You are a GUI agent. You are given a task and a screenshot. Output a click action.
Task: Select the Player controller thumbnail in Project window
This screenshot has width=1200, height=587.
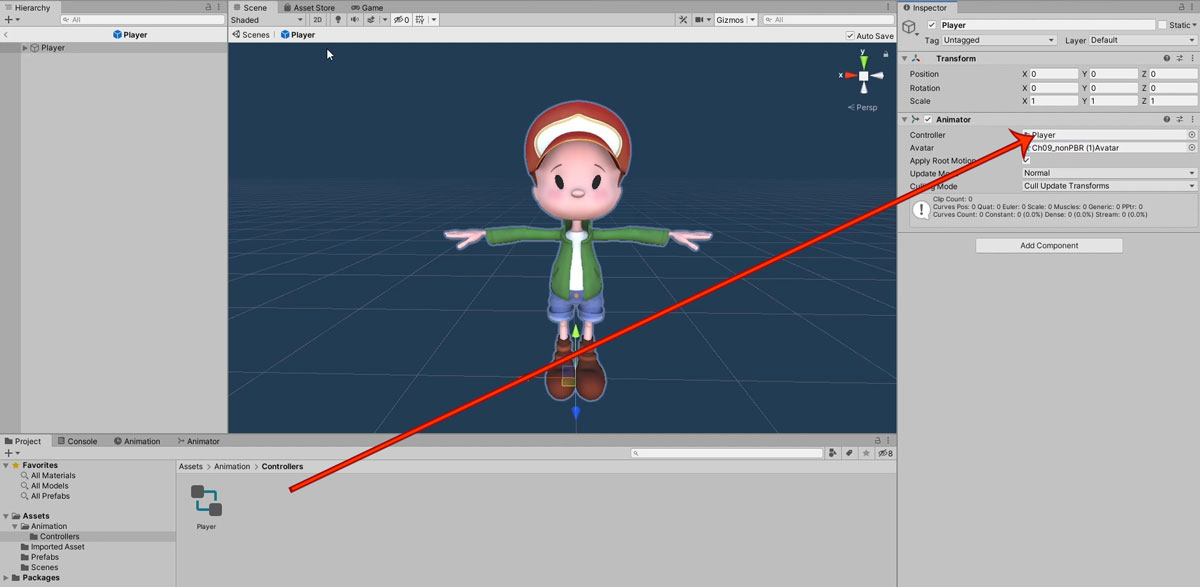[x=205, y=503]
